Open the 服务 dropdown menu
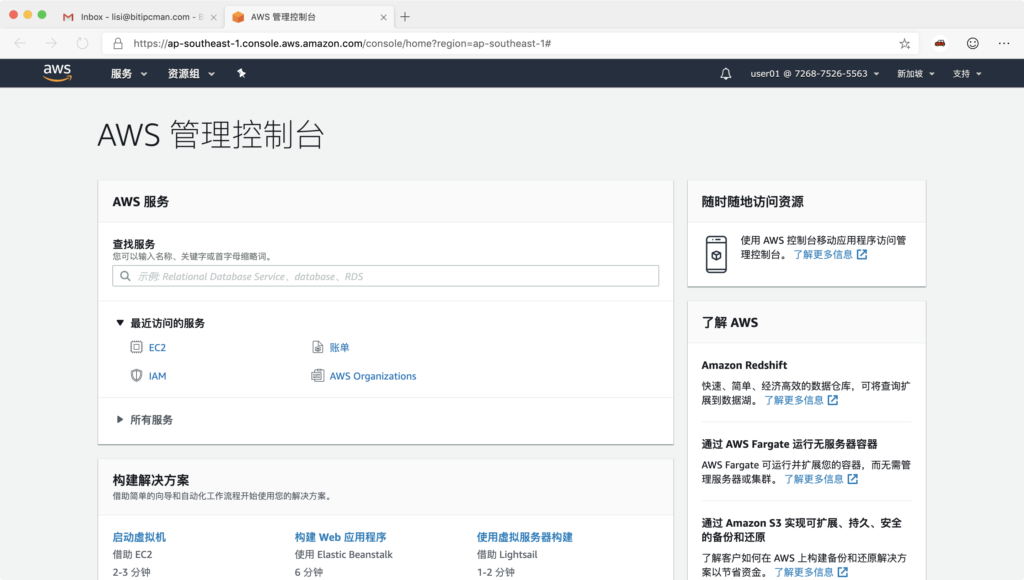This screenshot has height=580, width=1024. (129, 74)
